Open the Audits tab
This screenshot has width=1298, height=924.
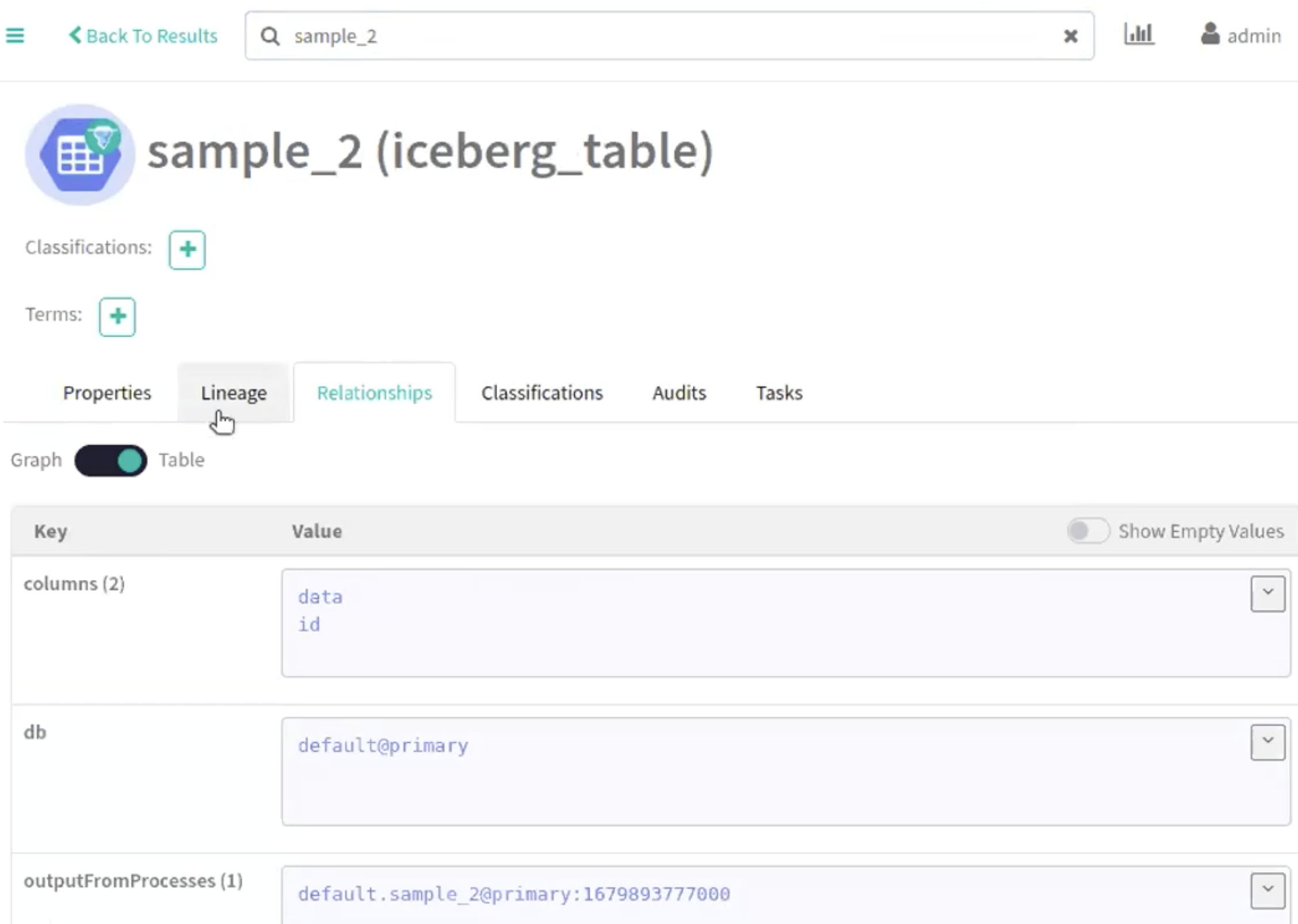click(x=679, y=393)
